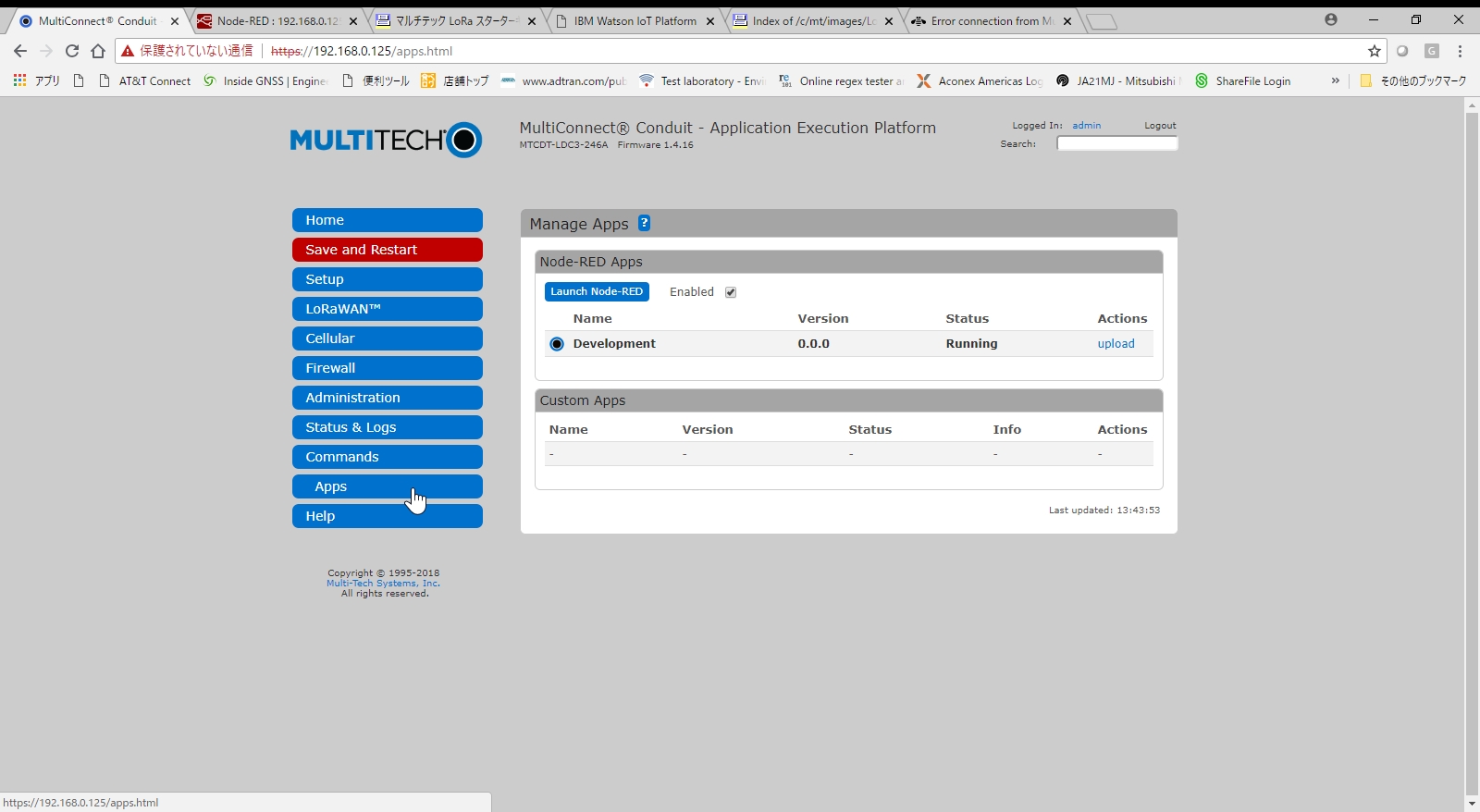1480x812 pixels.
Task: Click the page vertical scrollbar
Action: [x=1472, y=453]
